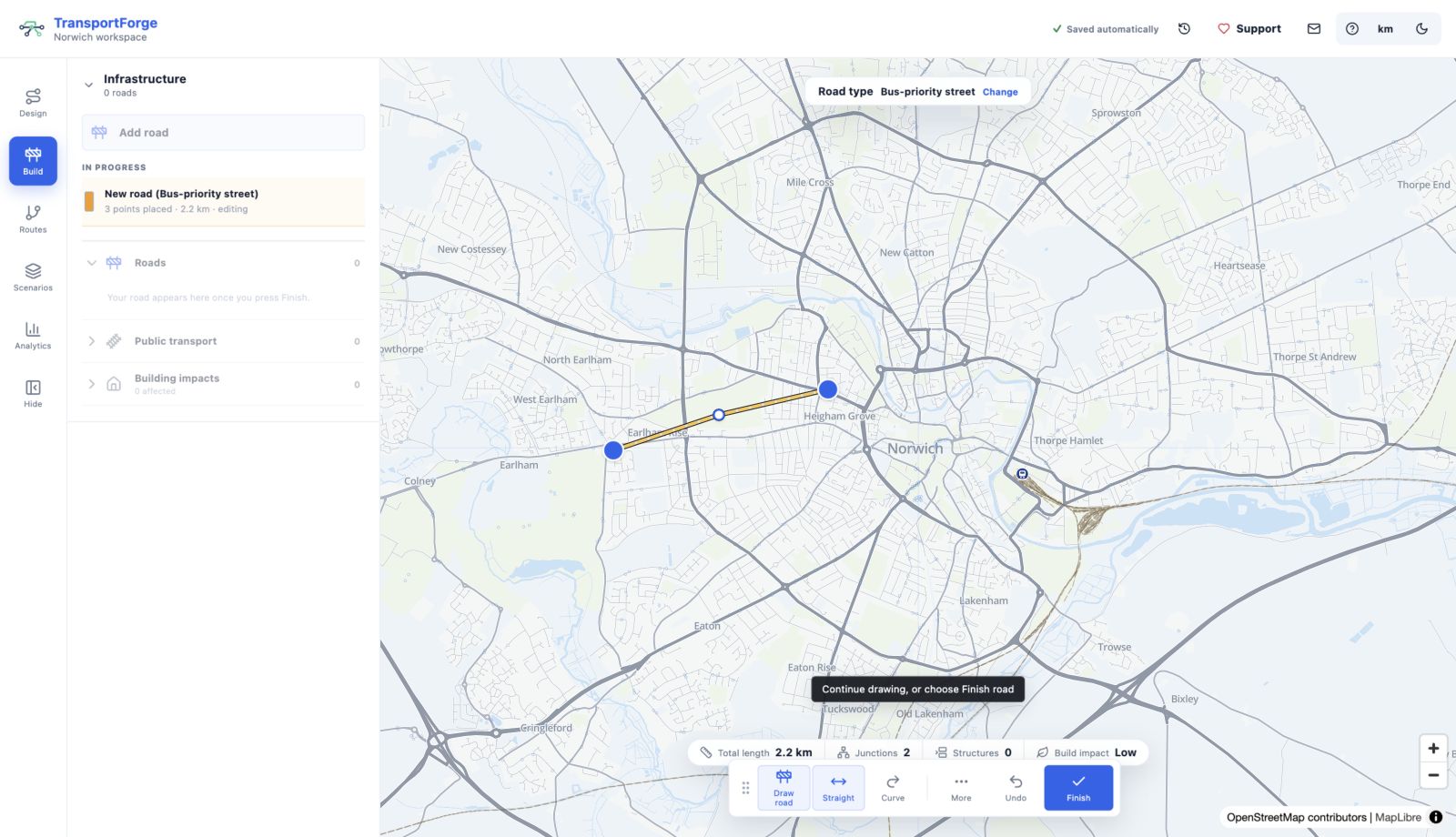Screen dimensions: 1456x837
Task: Click the Road type Bus-priority street label
Action: coord(896,92)
